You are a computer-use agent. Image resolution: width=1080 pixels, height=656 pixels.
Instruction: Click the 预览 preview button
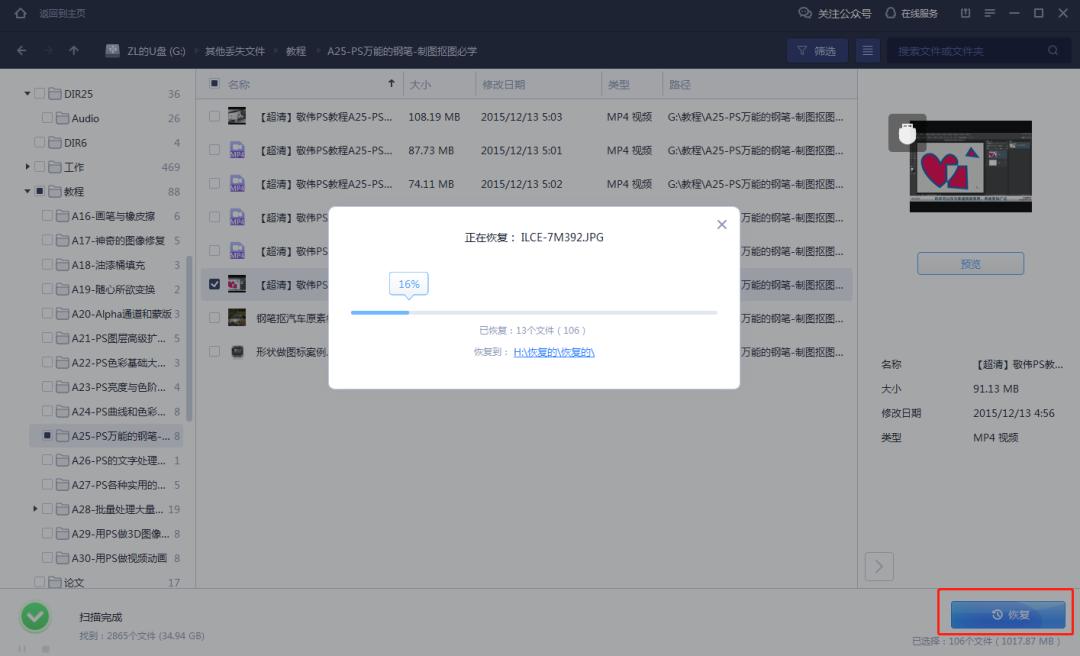click(970, 264)
